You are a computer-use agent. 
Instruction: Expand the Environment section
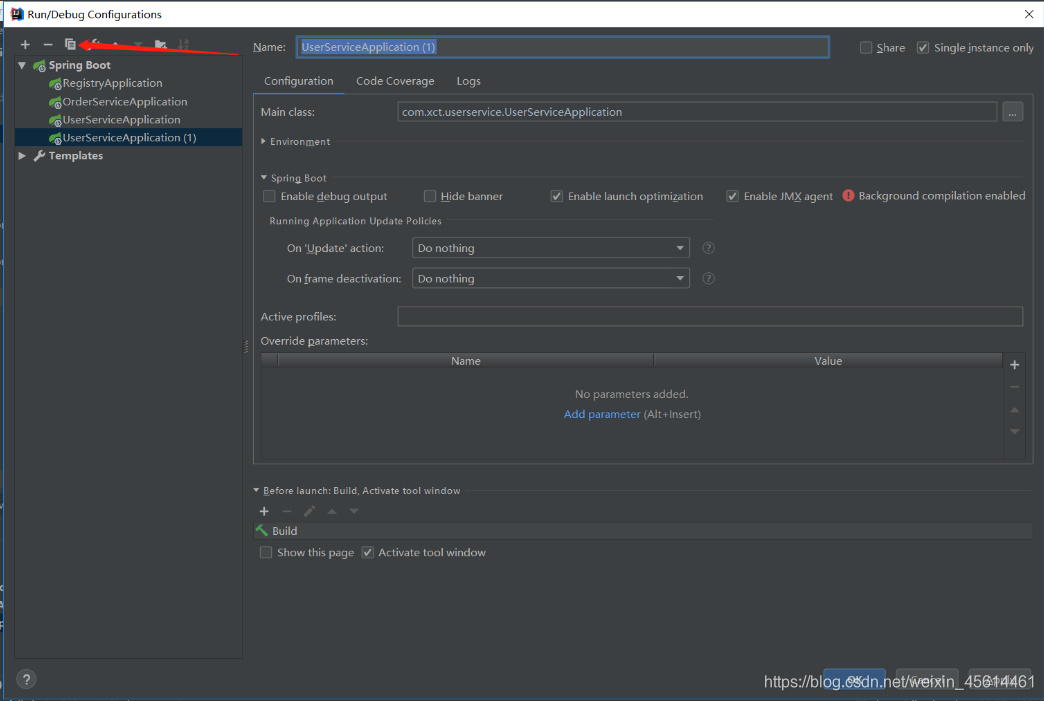click(x=264, y=142)
